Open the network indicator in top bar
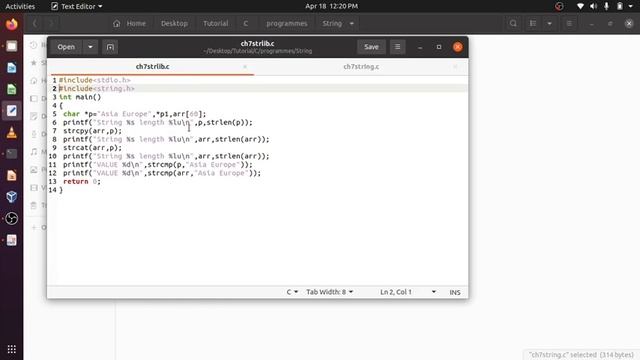The width and height of the screenshot is (640, 360). (x=580, y=6)
